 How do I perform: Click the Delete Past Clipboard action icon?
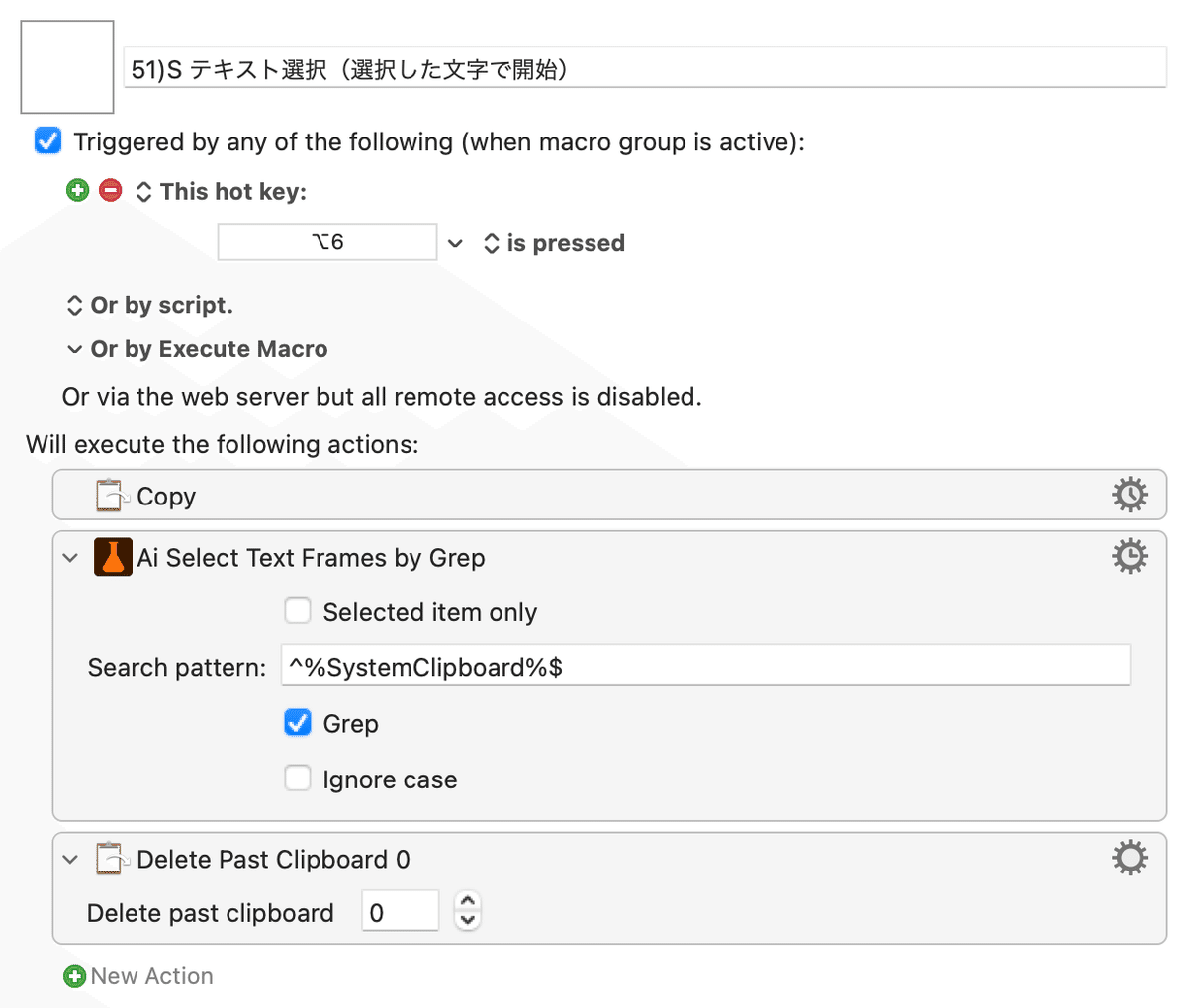click(x=113, y=858)
